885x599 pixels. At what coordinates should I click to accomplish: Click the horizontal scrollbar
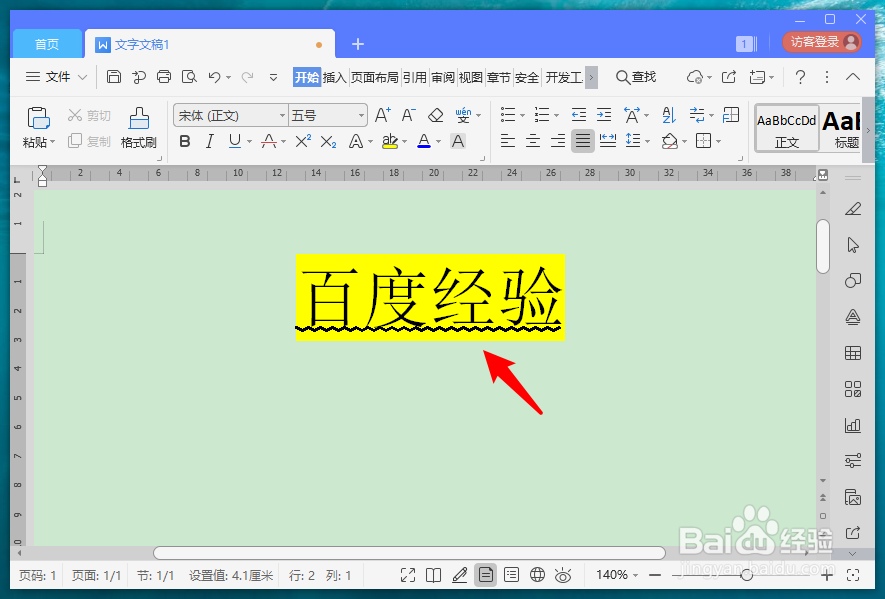click(x=409, y=553)
